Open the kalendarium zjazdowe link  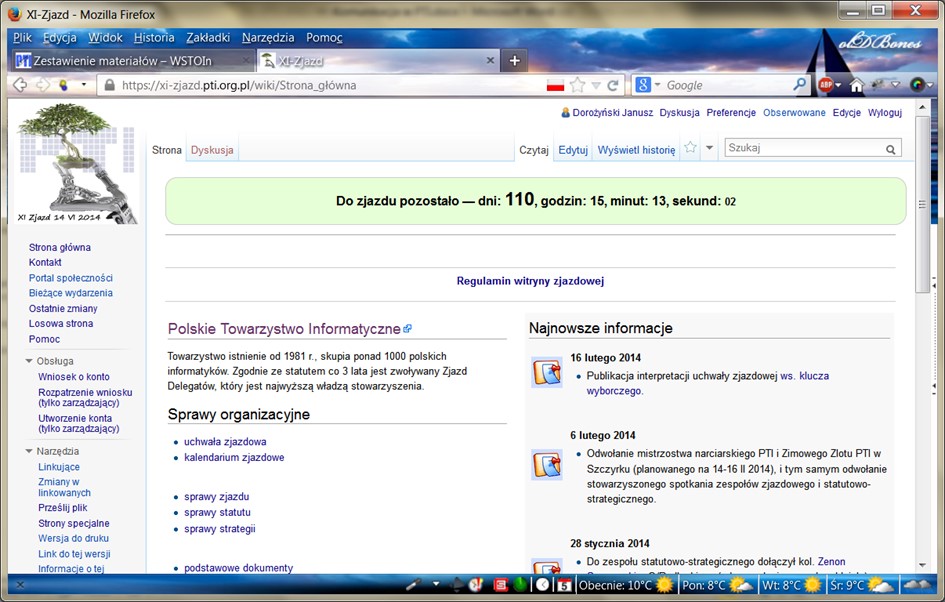234,457
